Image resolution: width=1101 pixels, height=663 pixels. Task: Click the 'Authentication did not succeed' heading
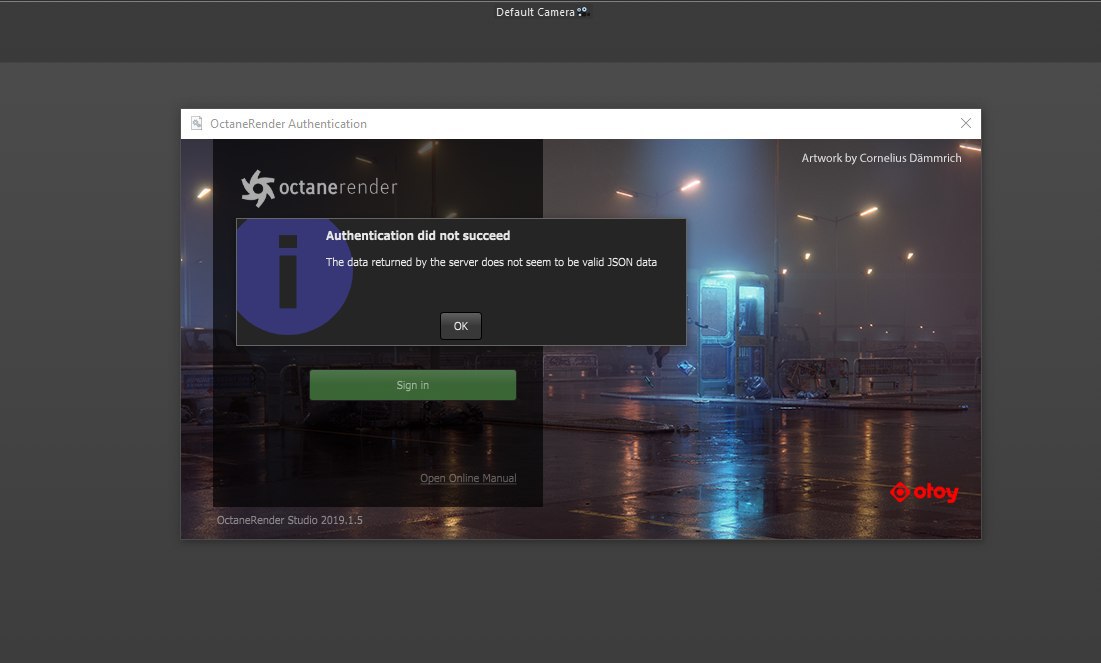pyautogui.click(x=418, y=235)
